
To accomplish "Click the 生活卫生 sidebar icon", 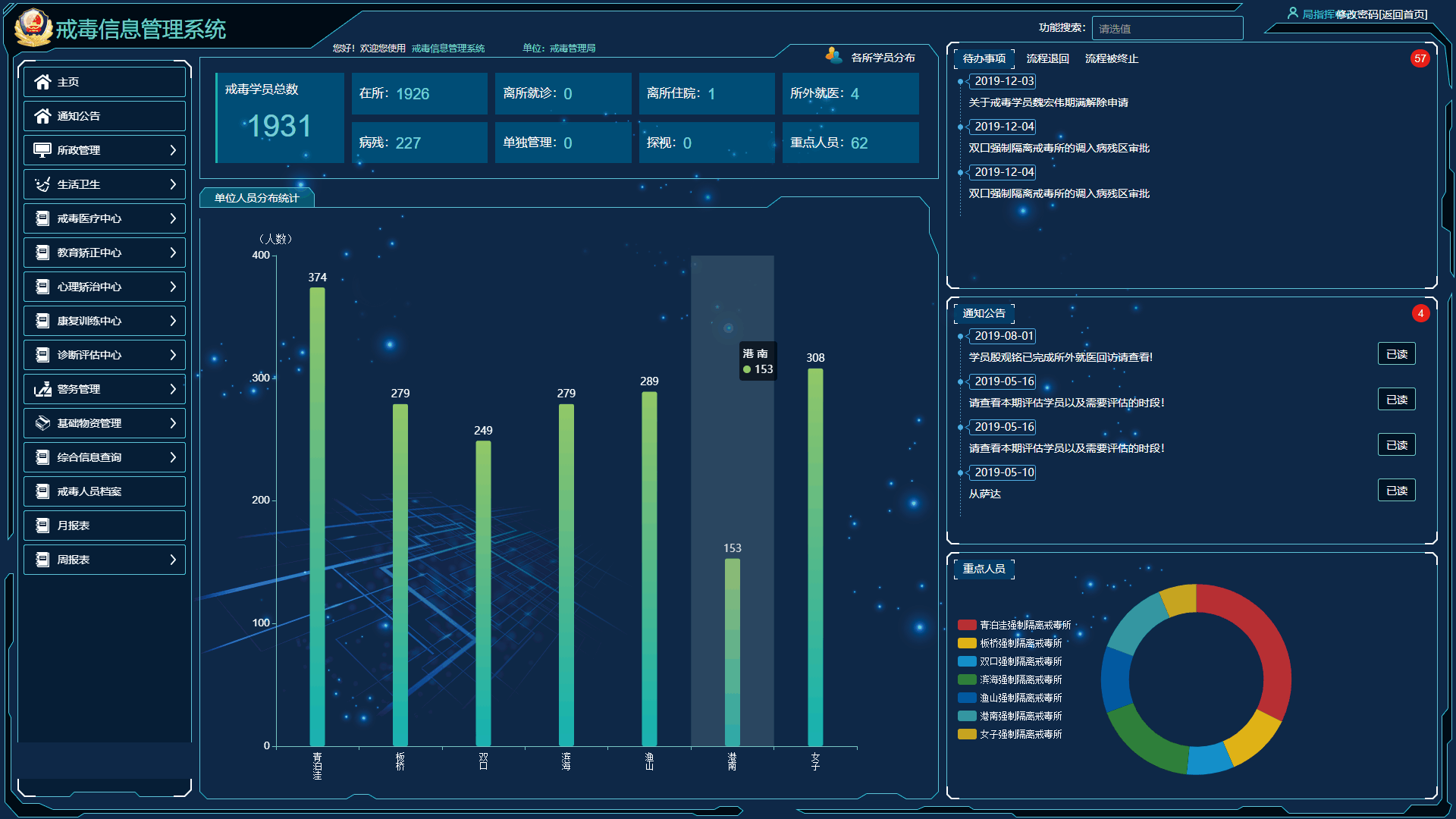I will 42,184.
